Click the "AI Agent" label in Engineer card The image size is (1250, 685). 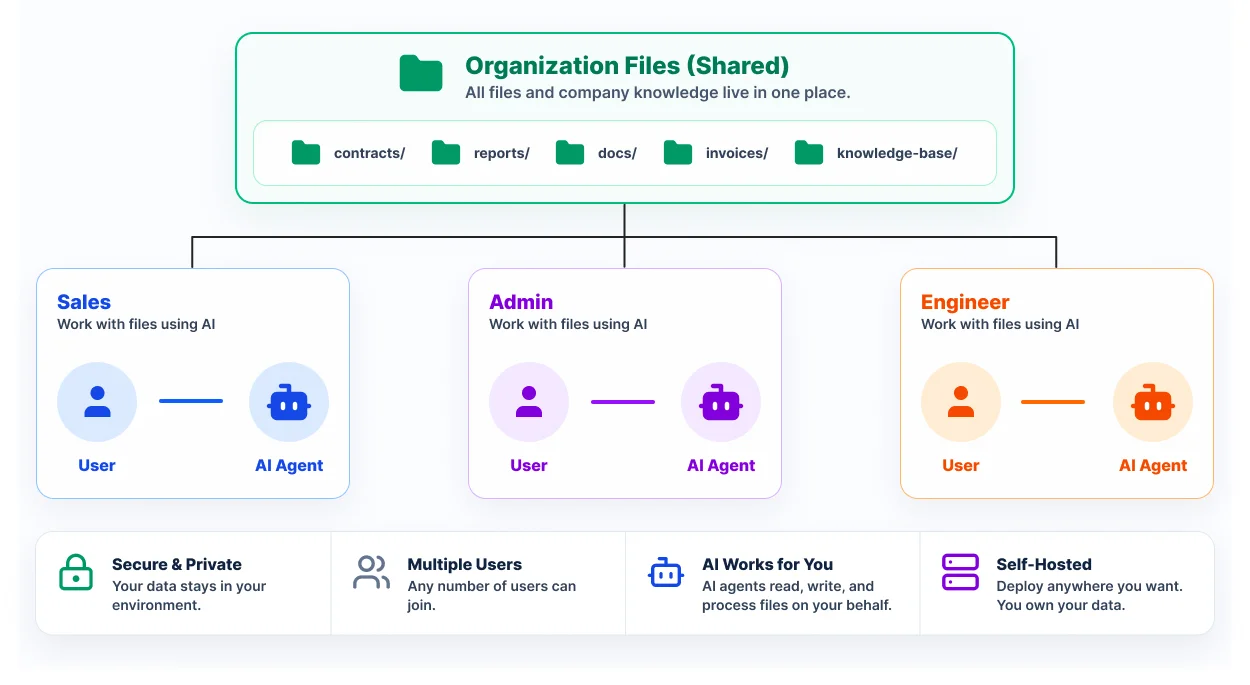click(x=1153, y=465)
